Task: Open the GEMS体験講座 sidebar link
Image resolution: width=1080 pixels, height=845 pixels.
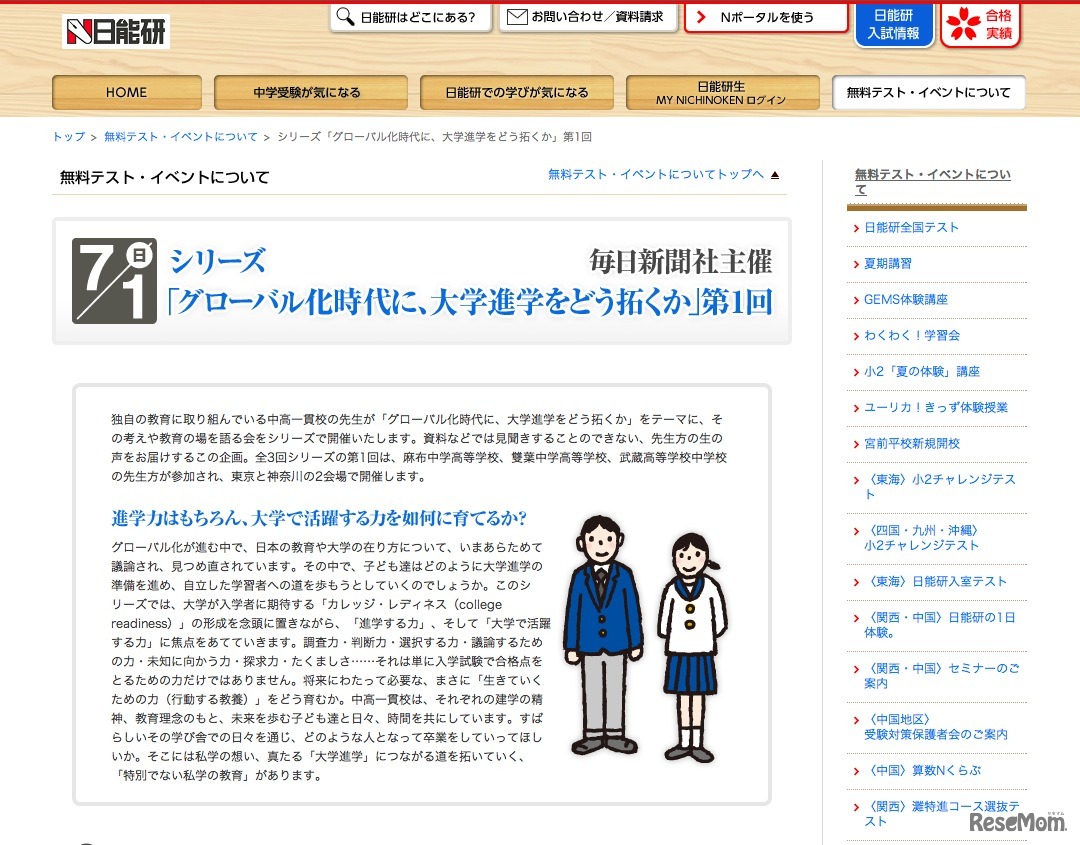Action: (x=907, y=300)
